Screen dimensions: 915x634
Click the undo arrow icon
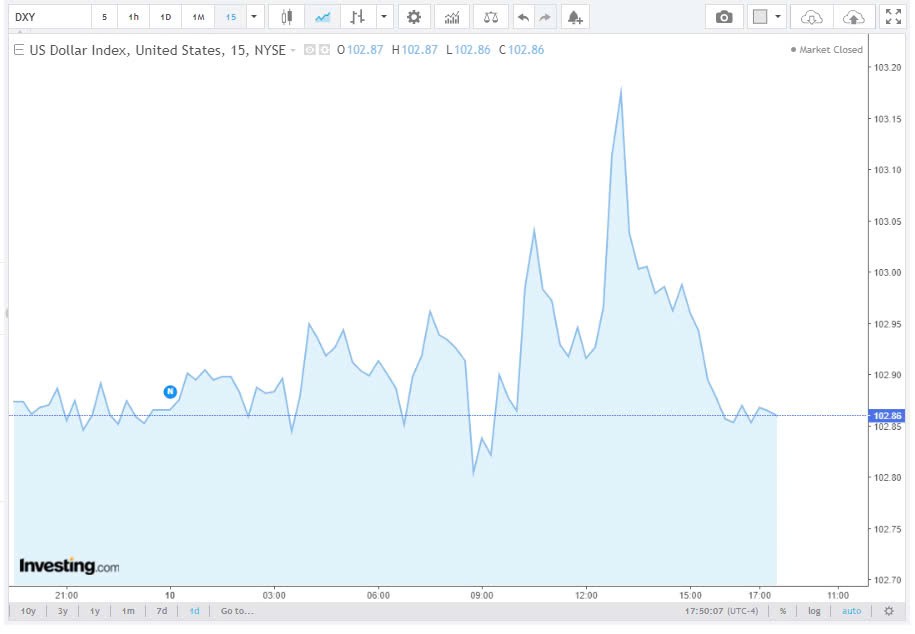[522, 16]
